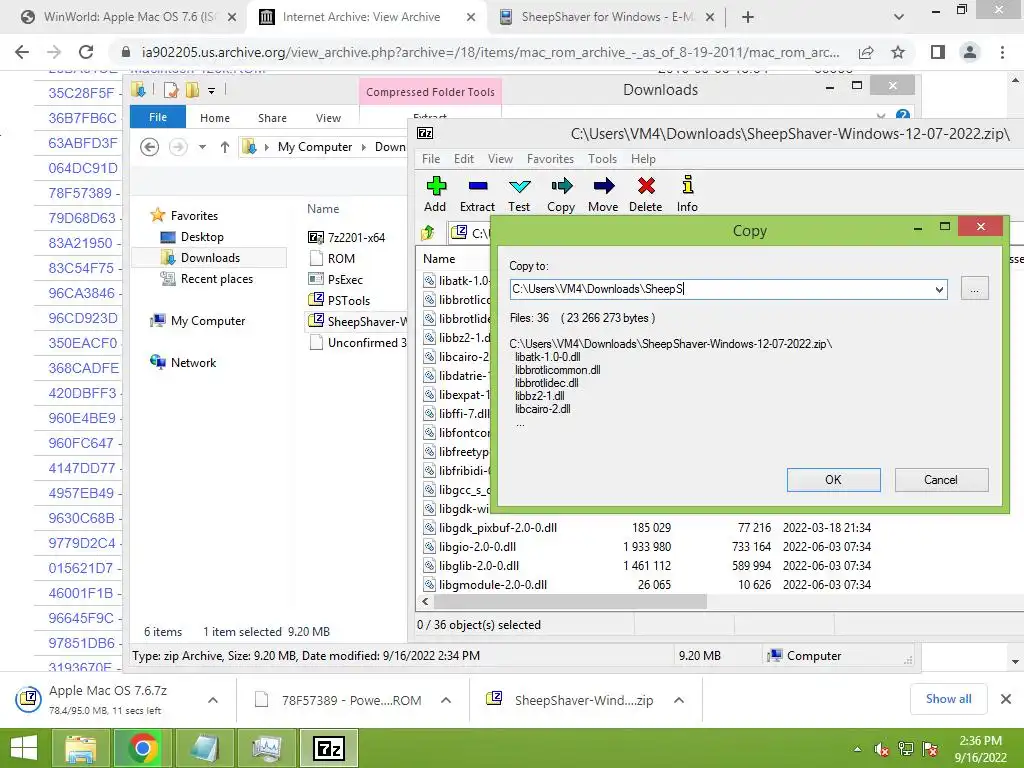This screenshot has width=1024, height=768.
Task: Click Chrome's back navigation arrow
Action: pyautogui.click(x=22, y=52)
